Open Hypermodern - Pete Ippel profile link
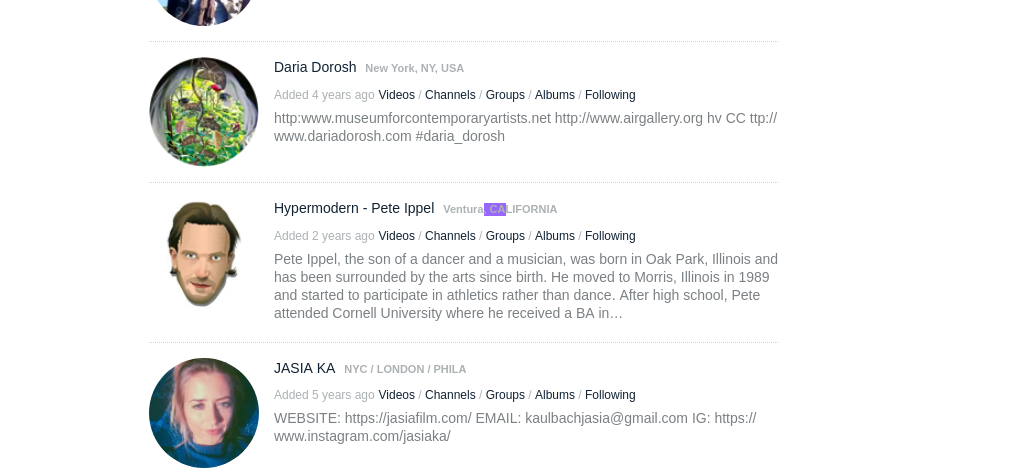Image resolution: width=1028 pixels, height=473 pixels. coord(354,208)
